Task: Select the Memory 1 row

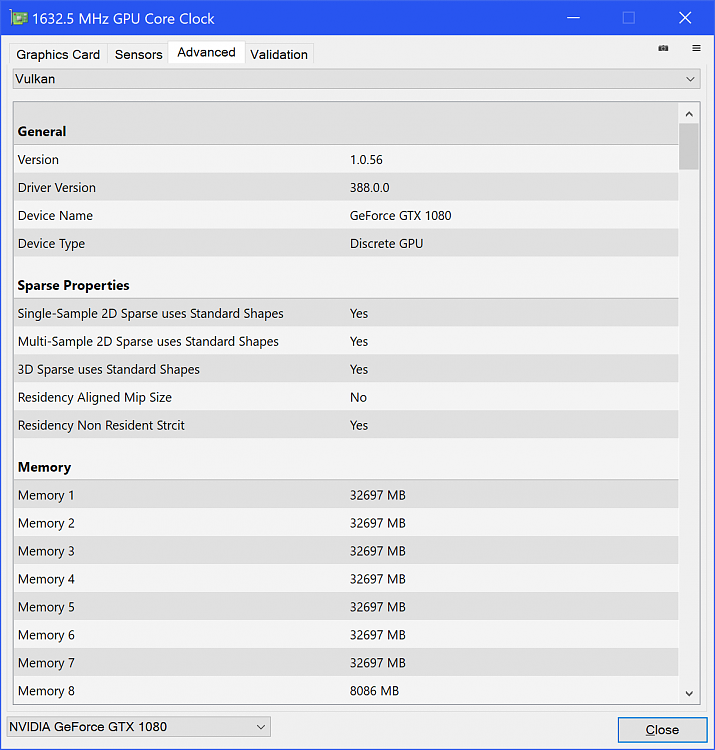Action: 346,495
